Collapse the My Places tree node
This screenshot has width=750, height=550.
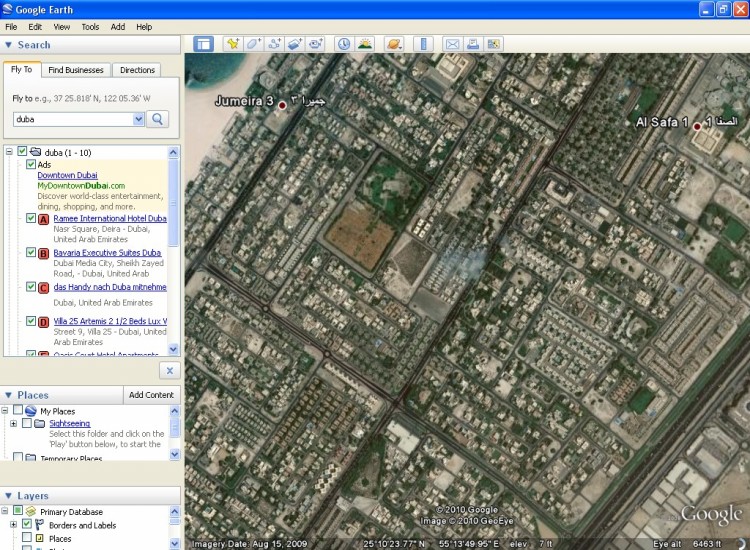coord(5,410)
